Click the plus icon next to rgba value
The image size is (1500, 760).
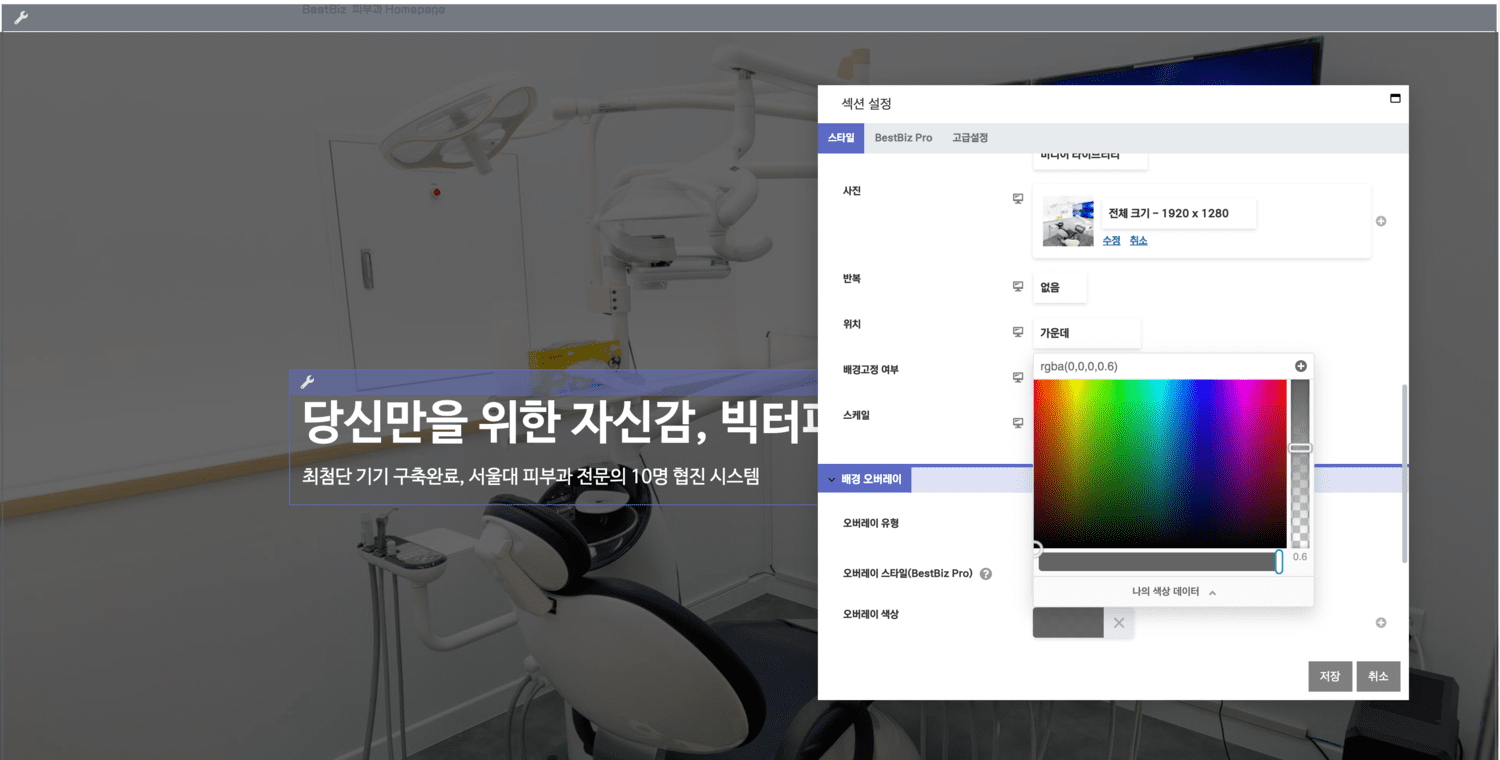(x=1301, y=366)
